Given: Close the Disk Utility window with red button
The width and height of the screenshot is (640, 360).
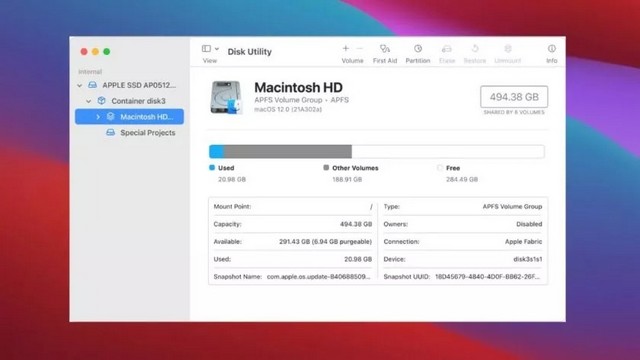Looking at the screenshot, I should pyautogui.click(x=84, y=51).
